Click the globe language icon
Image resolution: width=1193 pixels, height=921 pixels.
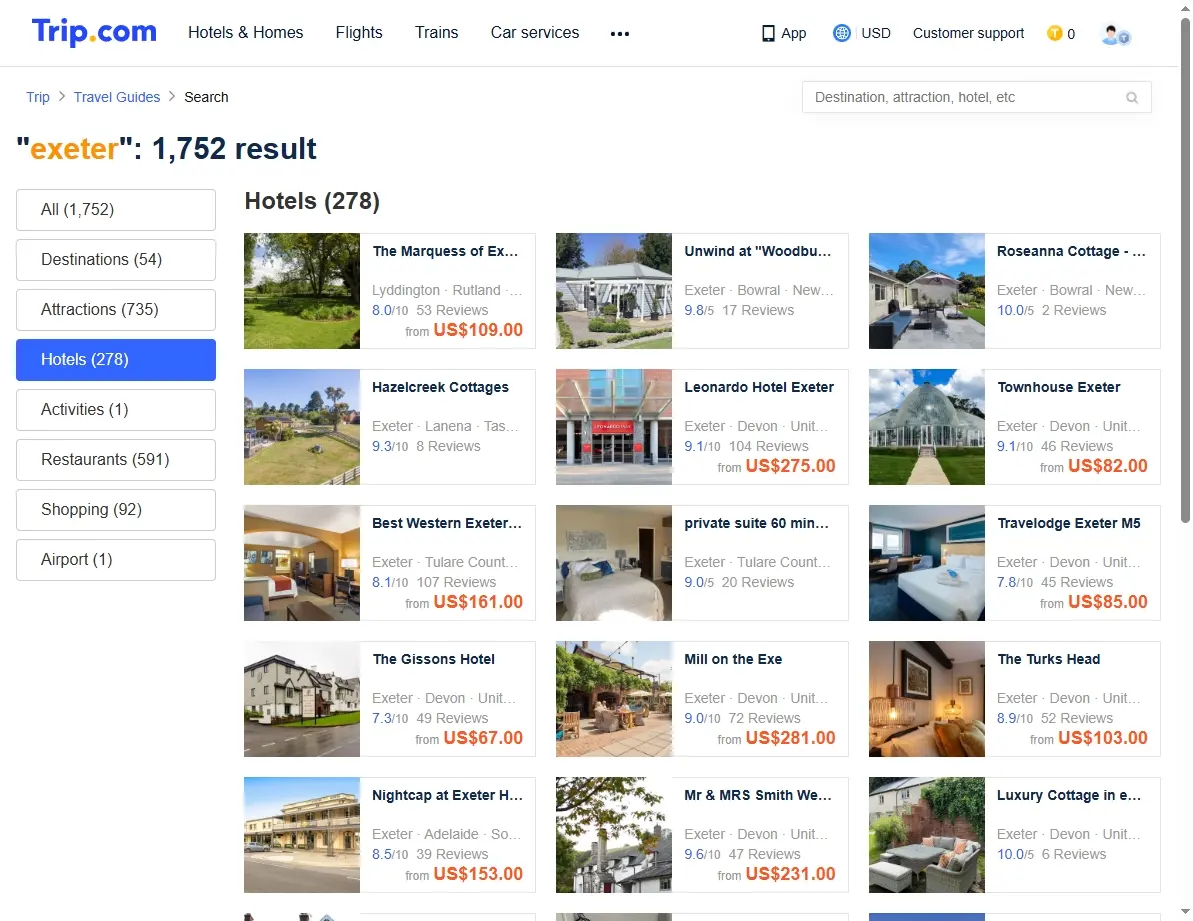tap(841, 33)
